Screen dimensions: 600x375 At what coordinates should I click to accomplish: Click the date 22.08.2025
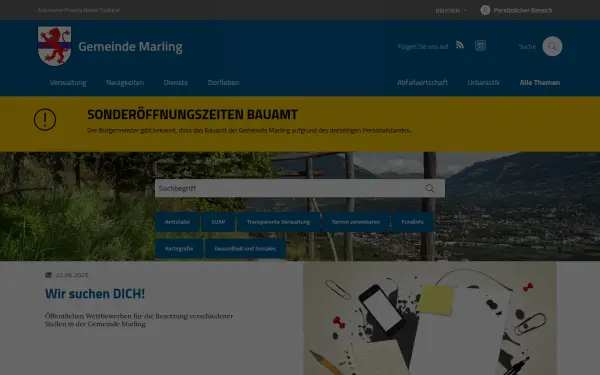point(72,275)
